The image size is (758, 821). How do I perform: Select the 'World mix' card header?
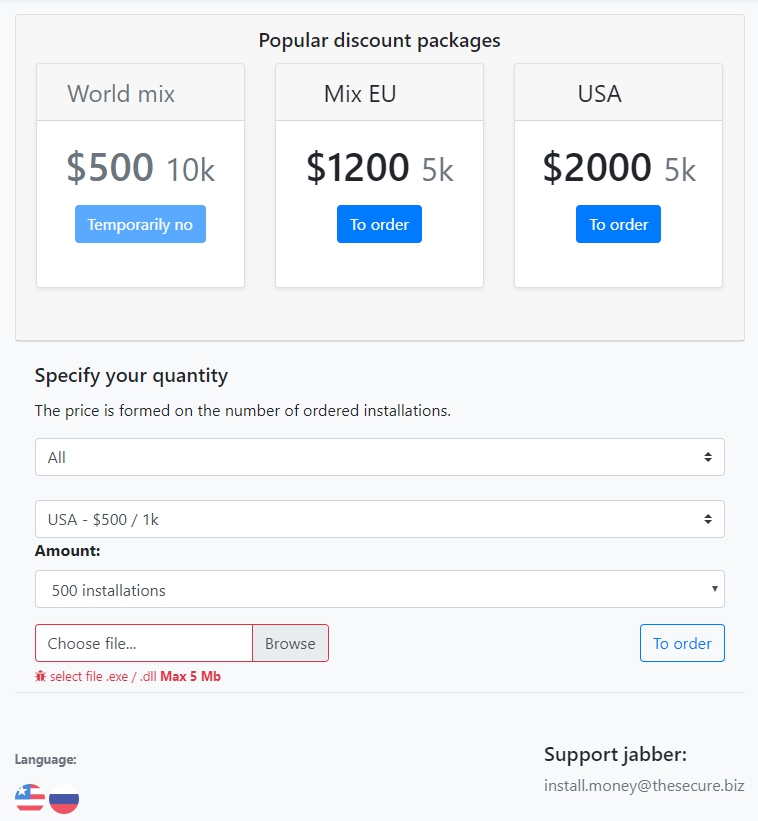tap(140, 93)
